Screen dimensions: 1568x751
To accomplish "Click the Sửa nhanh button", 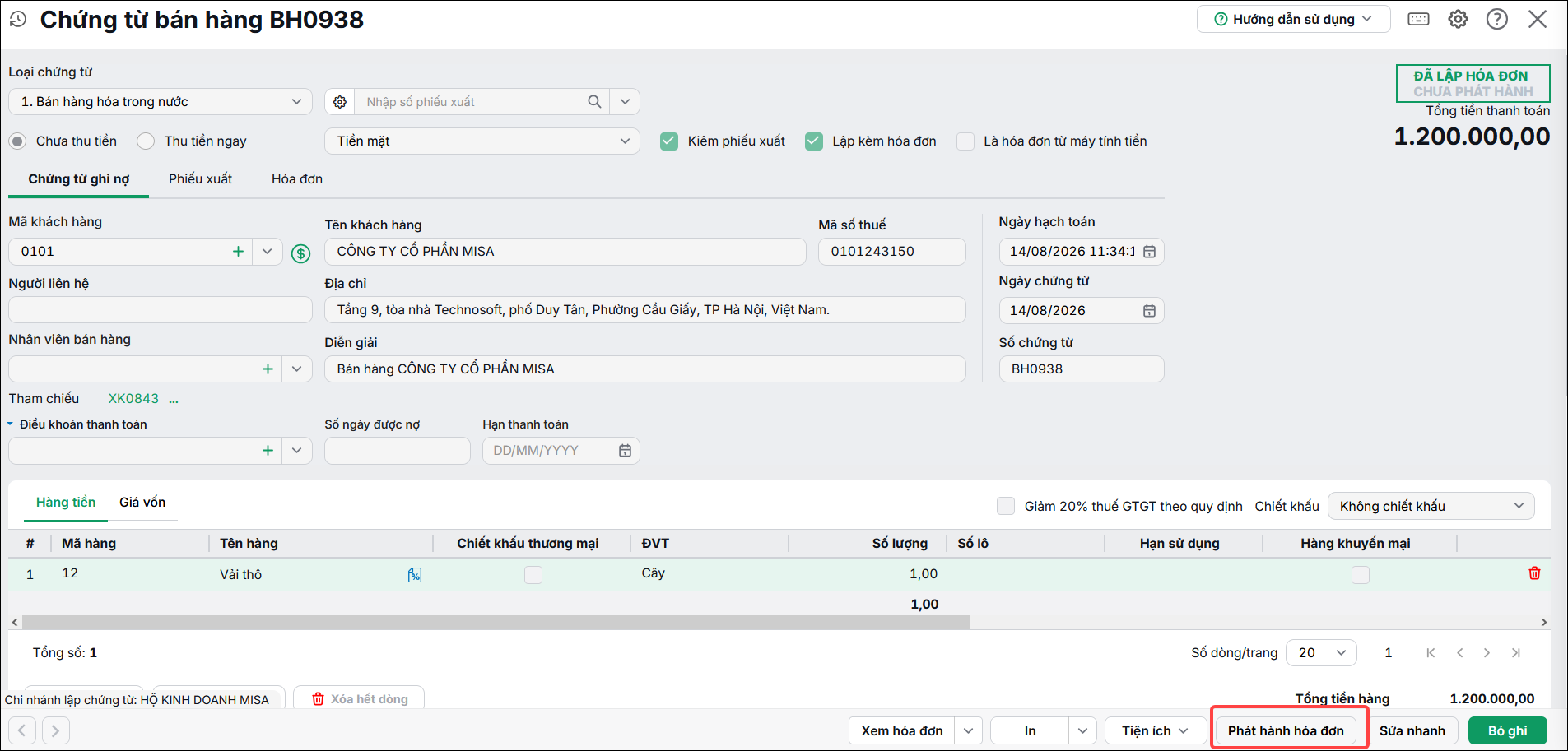I will (x=1412, y=730).
